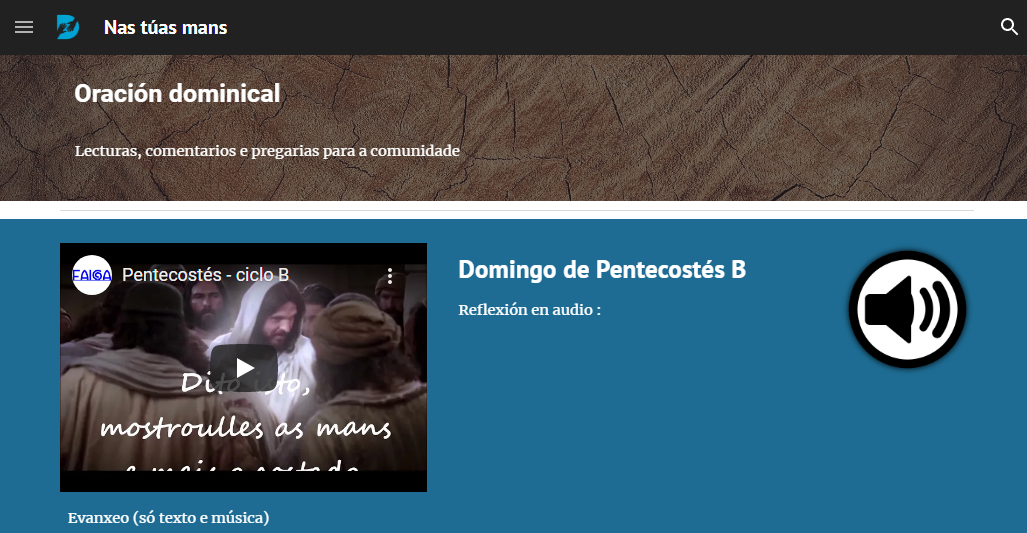The image size is (1027, 533).
Task: Click the 'Evanxeo (só texto e música)' caption
Action: [x=168, y=518]
